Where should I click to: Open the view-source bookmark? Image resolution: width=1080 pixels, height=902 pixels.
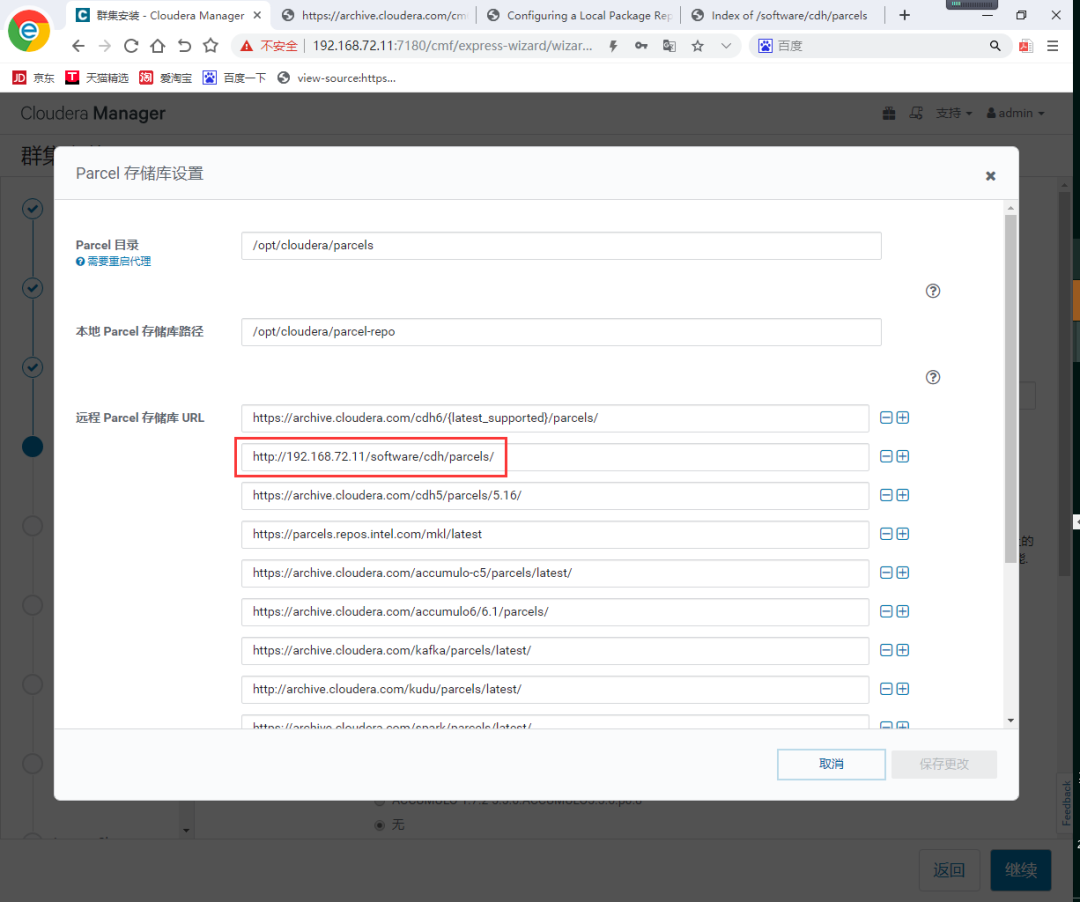click(x=336, y=78)
